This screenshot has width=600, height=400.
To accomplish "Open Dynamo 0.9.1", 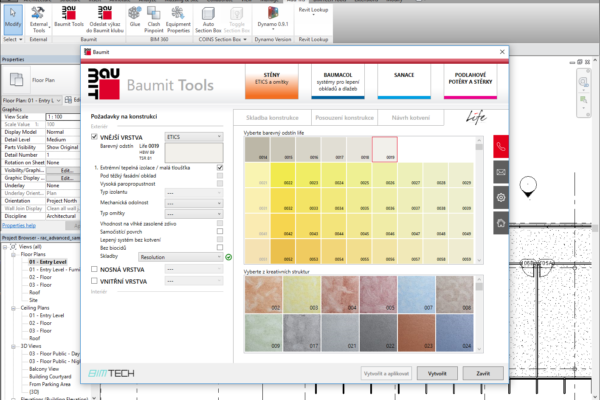I will [273, 18].
